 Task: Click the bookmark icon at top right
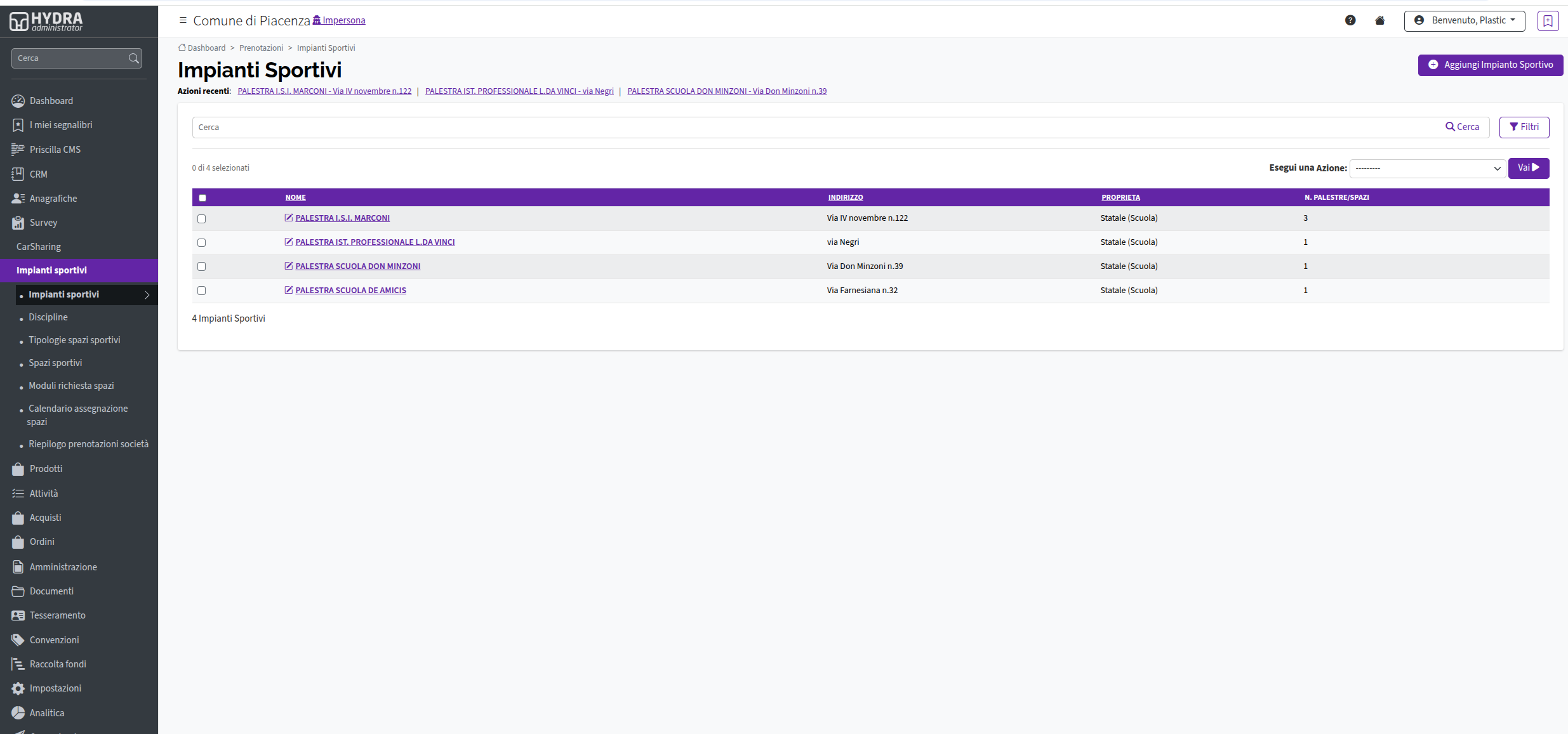[x=1548, y=20]
